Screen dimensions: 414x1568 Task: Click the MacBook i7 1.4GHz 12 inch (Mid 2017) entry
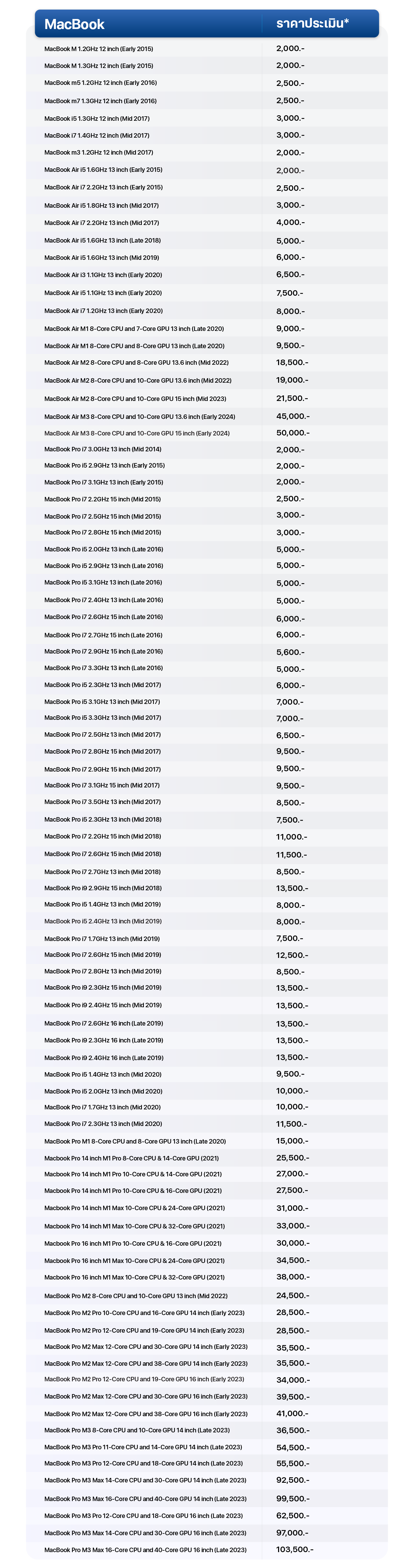[97, 136]
